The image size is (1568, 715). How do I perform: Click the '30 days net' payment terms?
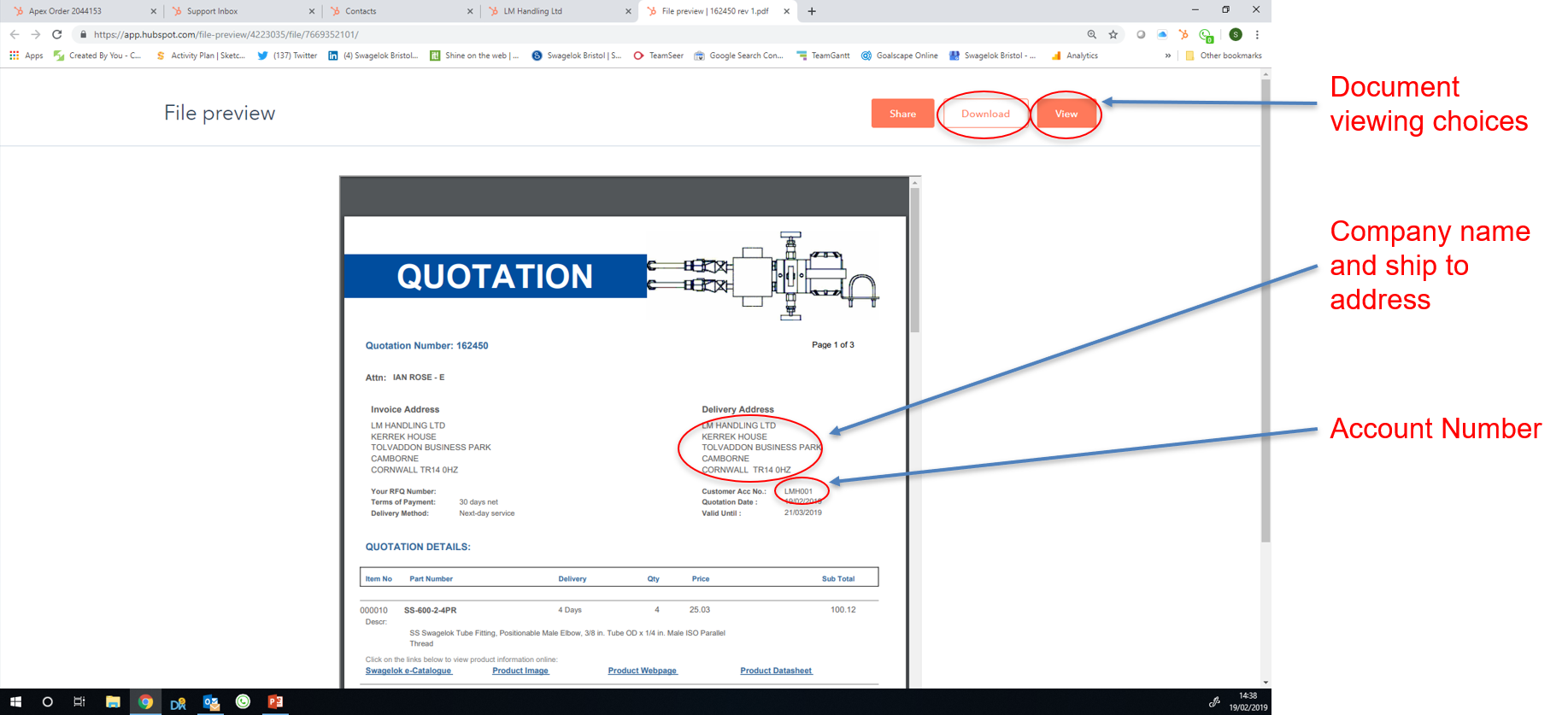[x=478, y=502]
